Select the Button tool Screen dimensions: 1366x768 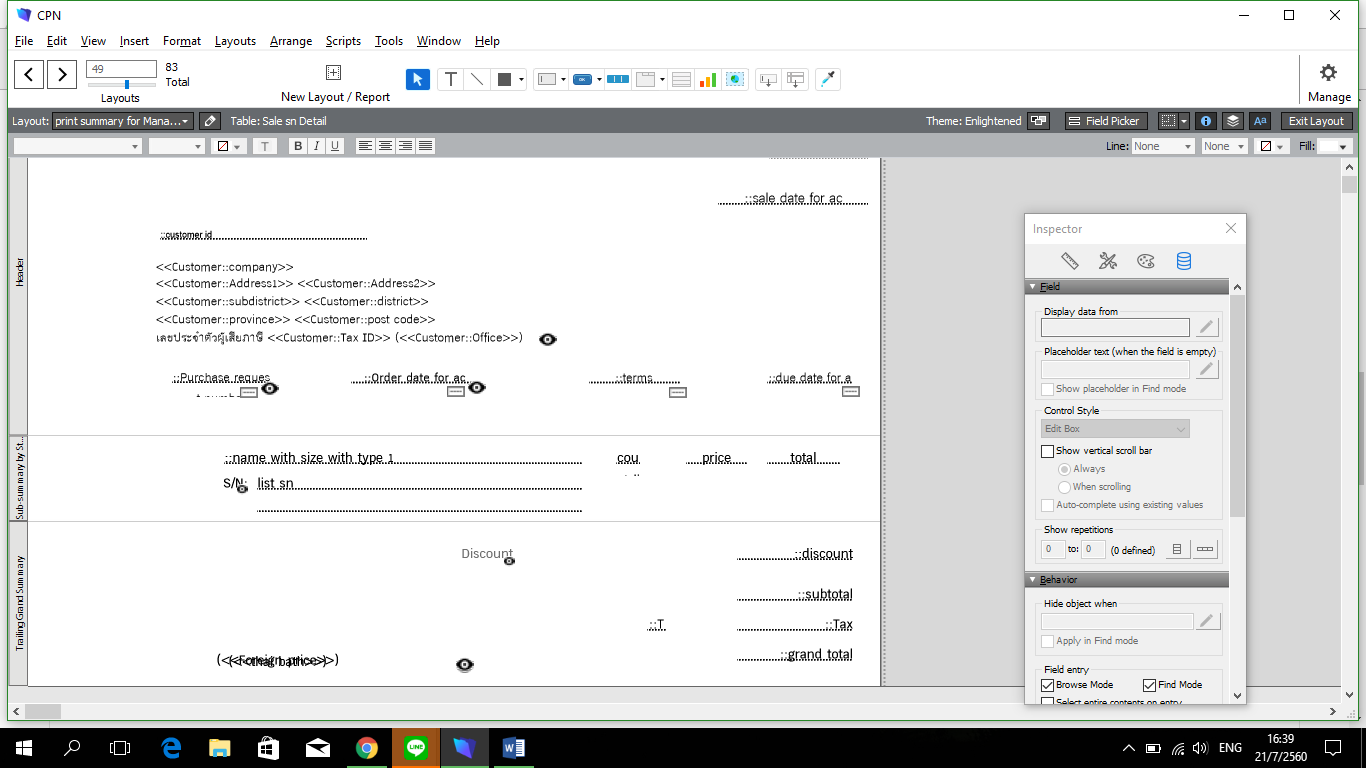pyautogui.click(x=582, y=79)
